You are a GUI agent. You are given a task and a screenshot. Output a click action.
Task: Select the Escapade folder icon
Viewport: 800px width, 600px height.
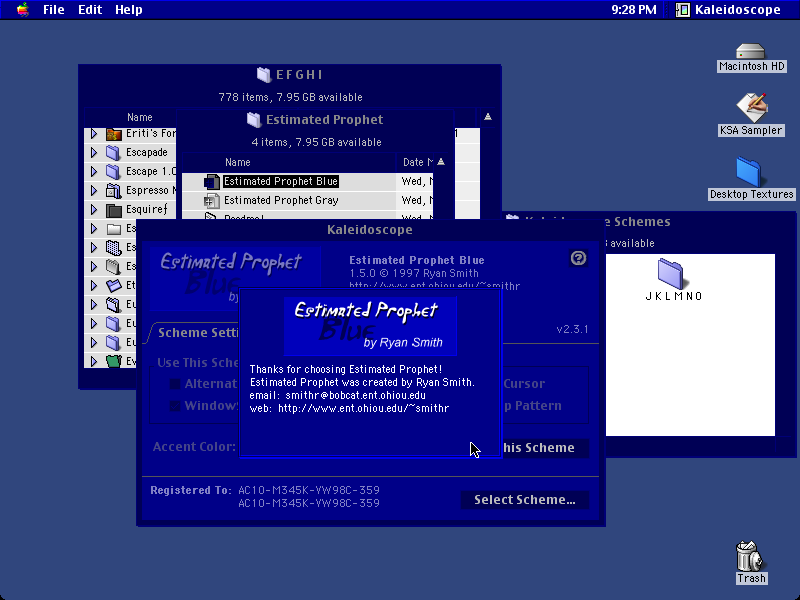point(113,153)
